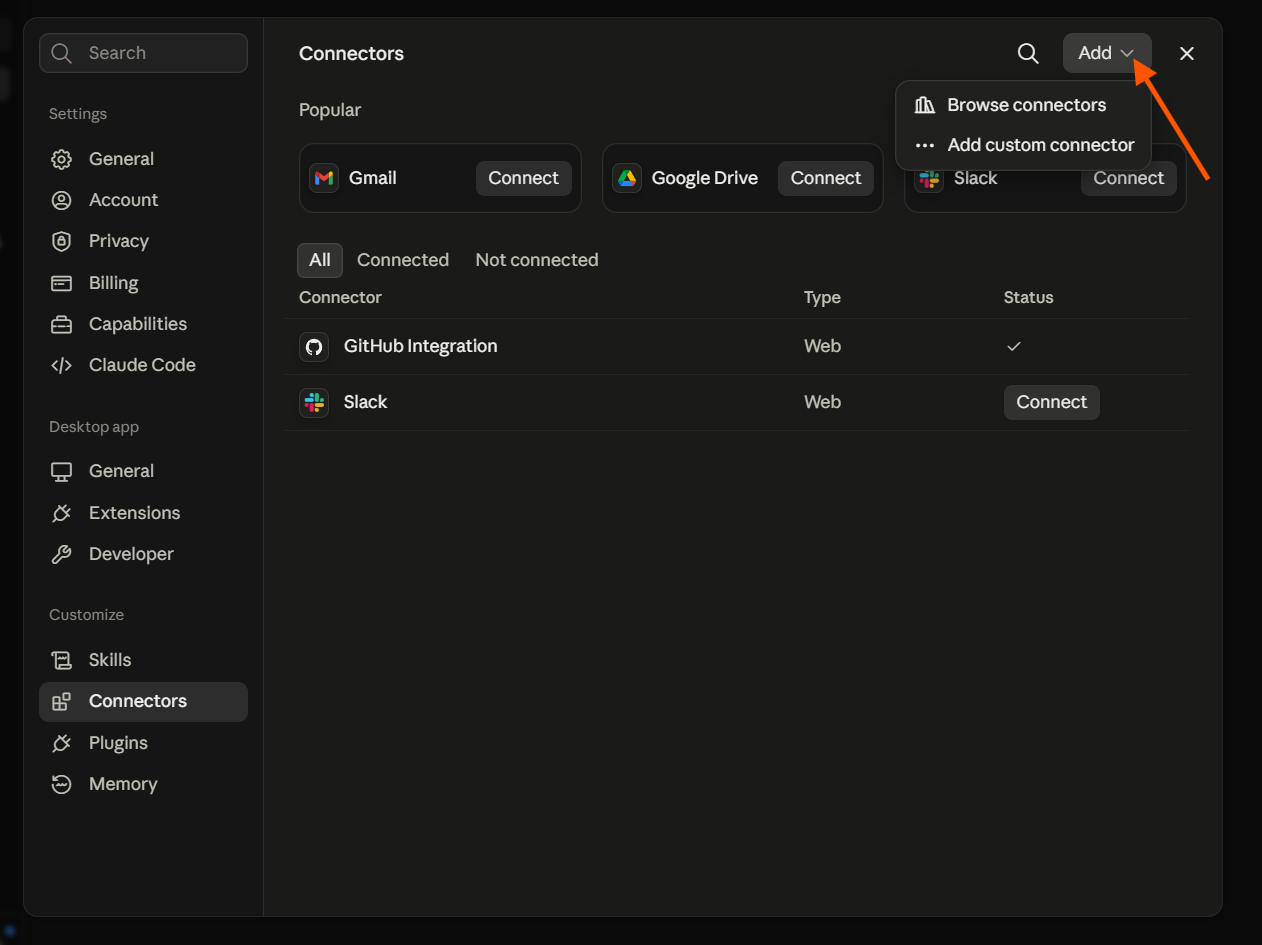Click the GitHub Integration row name
The width and height of the screenshot is (1262, 945).
click(x=420, y=346)
